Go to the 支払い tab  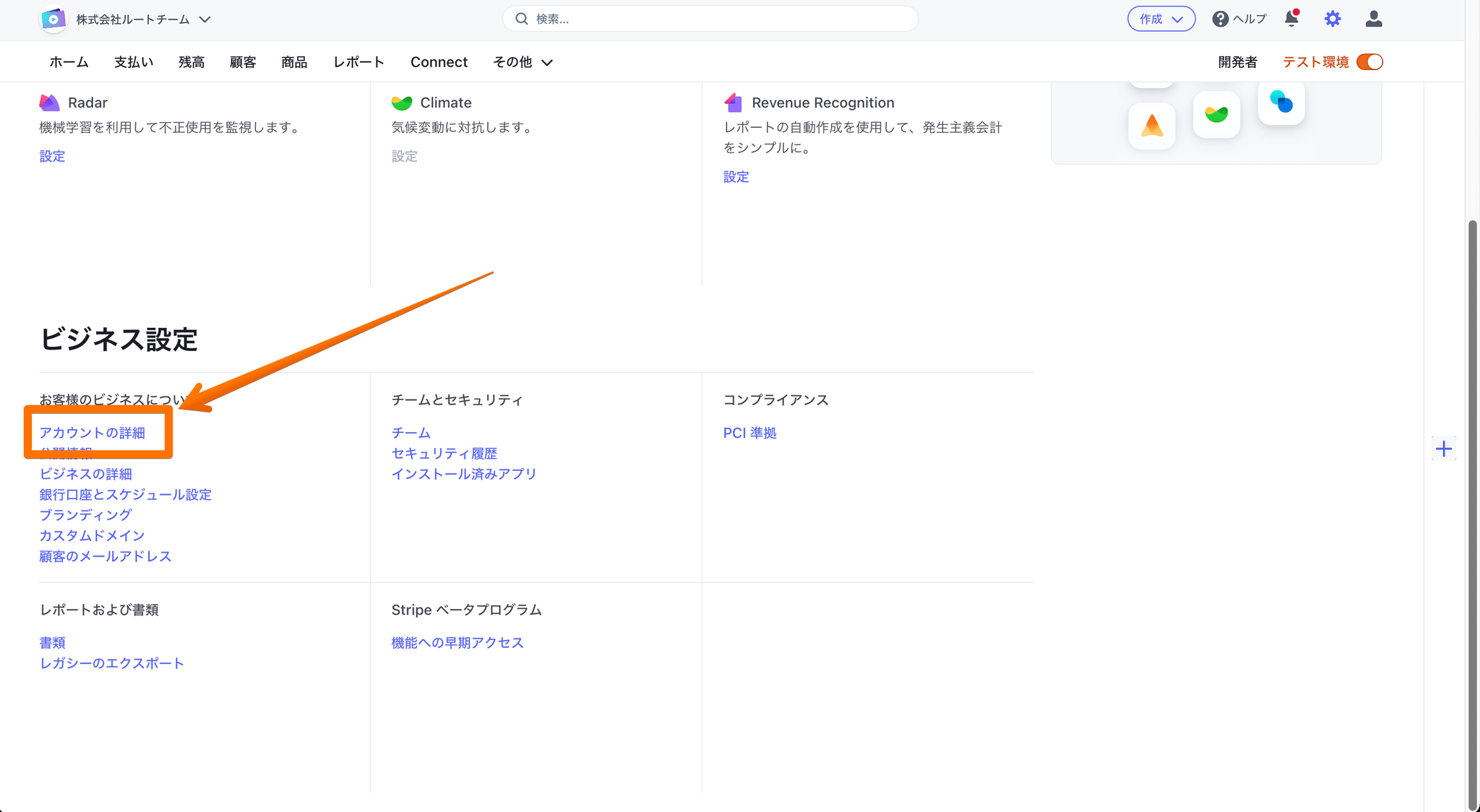pos(134,62)
